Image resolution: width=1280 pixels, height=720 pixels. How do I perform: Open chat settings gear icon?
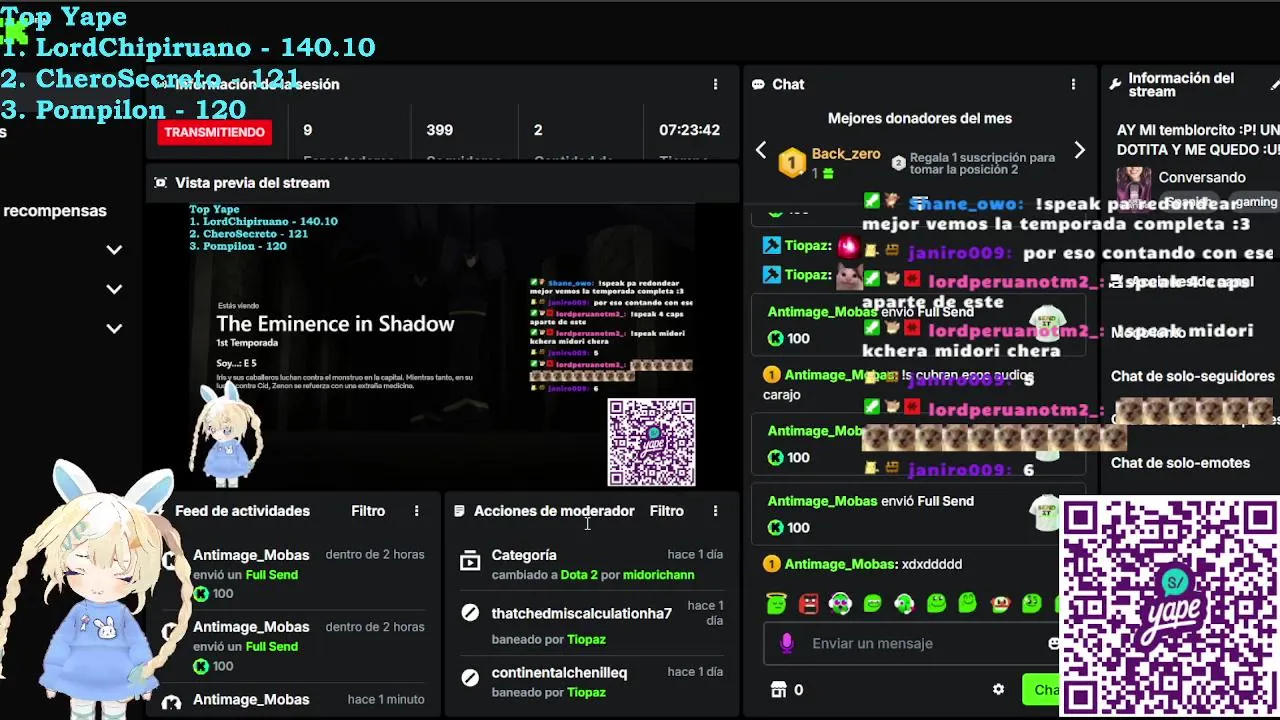[x=998, y=690]
